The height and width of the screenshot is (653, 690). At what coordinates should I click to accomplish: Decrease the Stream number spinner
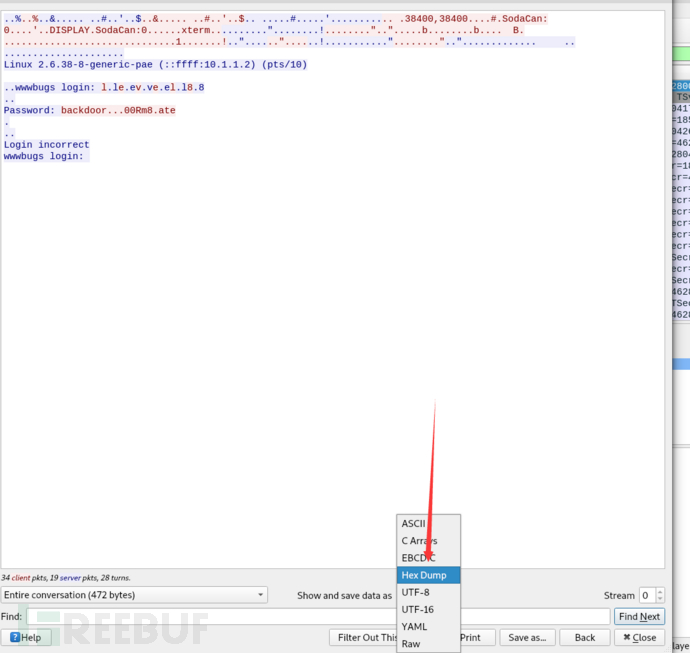pyautogui.click(x=660, y=599)
